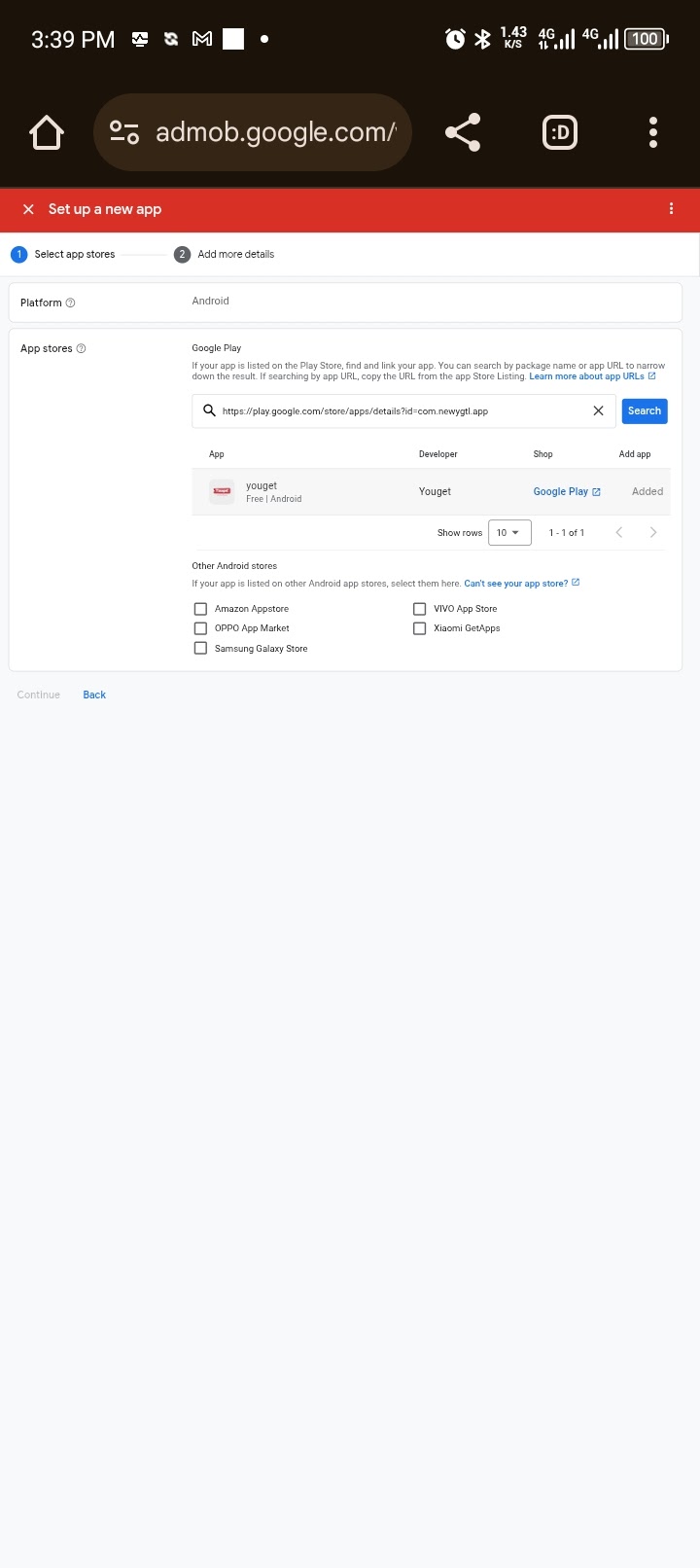Click the Shop column header
Viewport: 700px width, 1568px height.
[542, 454]
